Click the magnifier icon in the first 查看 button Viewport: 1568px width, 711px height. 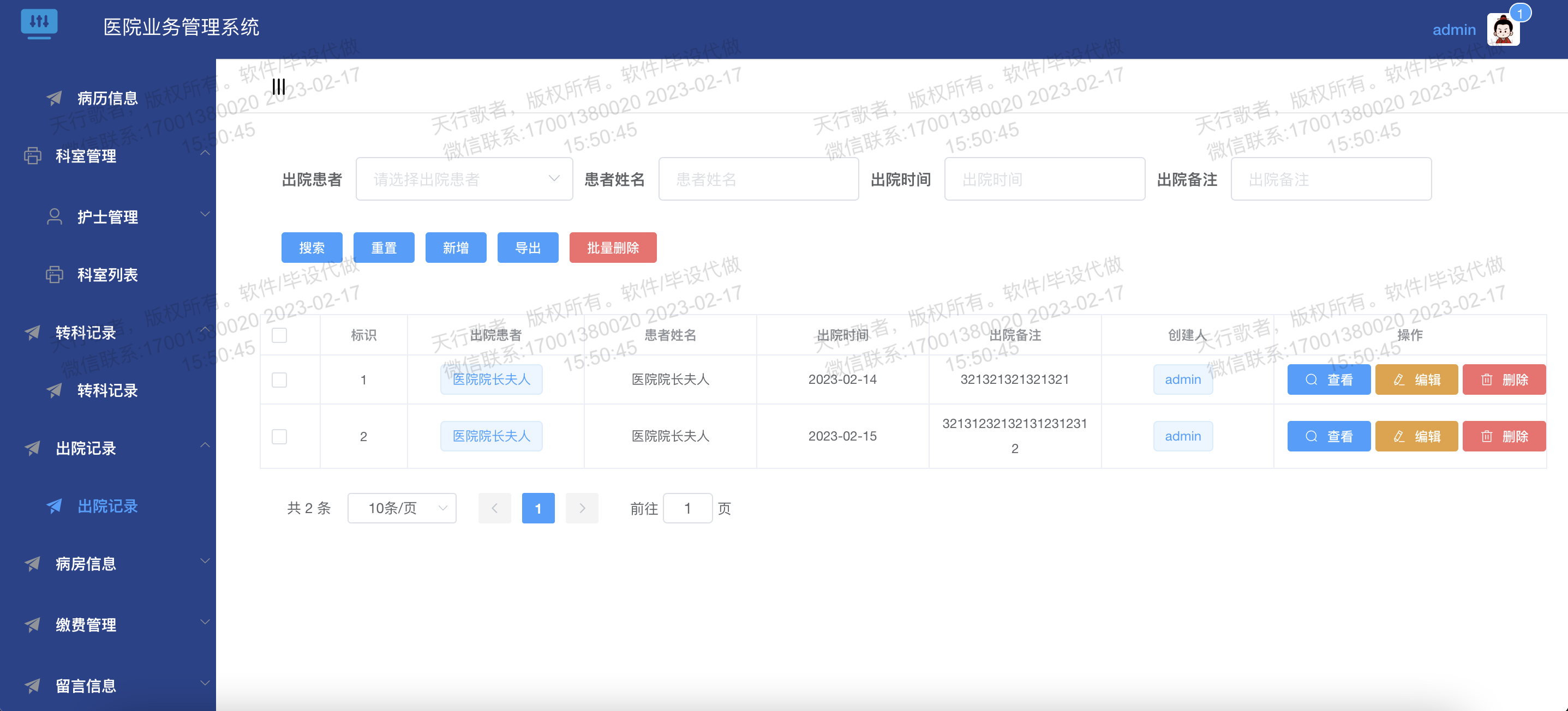(x=1310, y=379)
